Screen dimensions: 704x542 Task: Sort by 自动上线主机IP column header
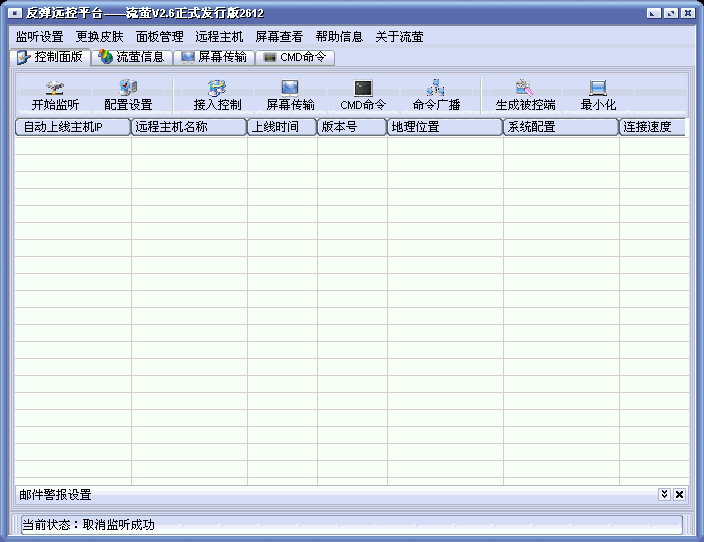[72, 127]
